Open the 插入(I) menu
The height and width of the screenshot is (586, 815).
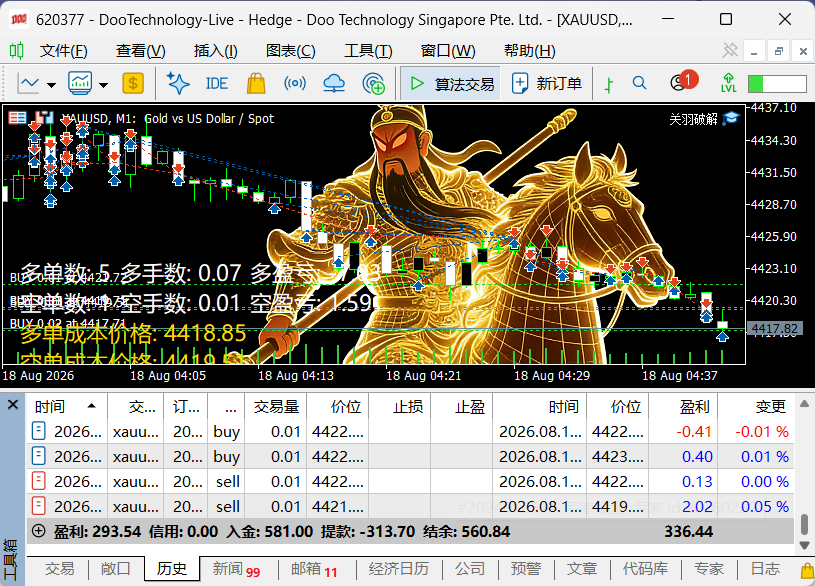tap(216, 51)
